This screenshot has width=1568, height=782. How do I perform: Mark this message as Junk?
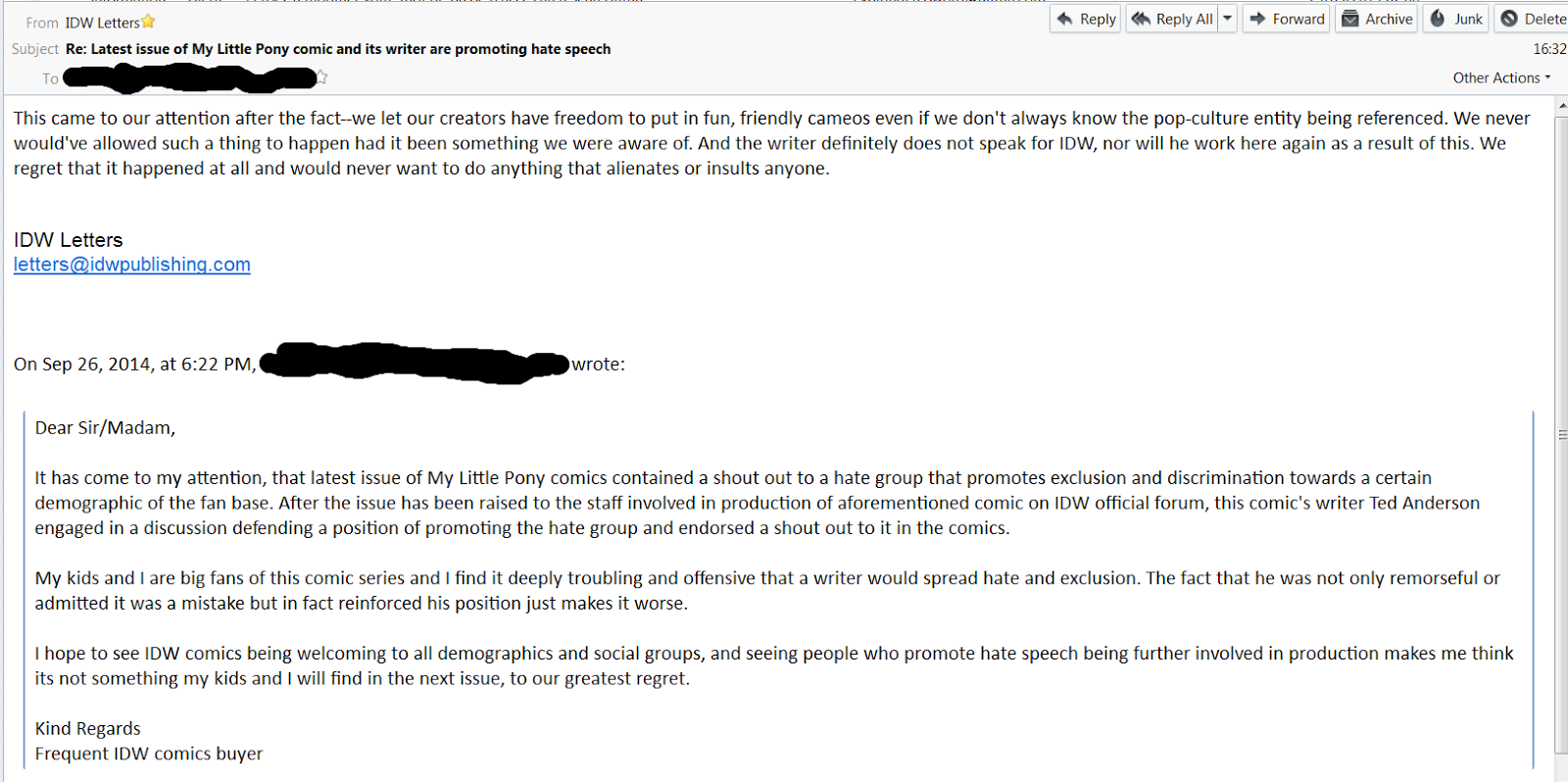click(1456, 19)
